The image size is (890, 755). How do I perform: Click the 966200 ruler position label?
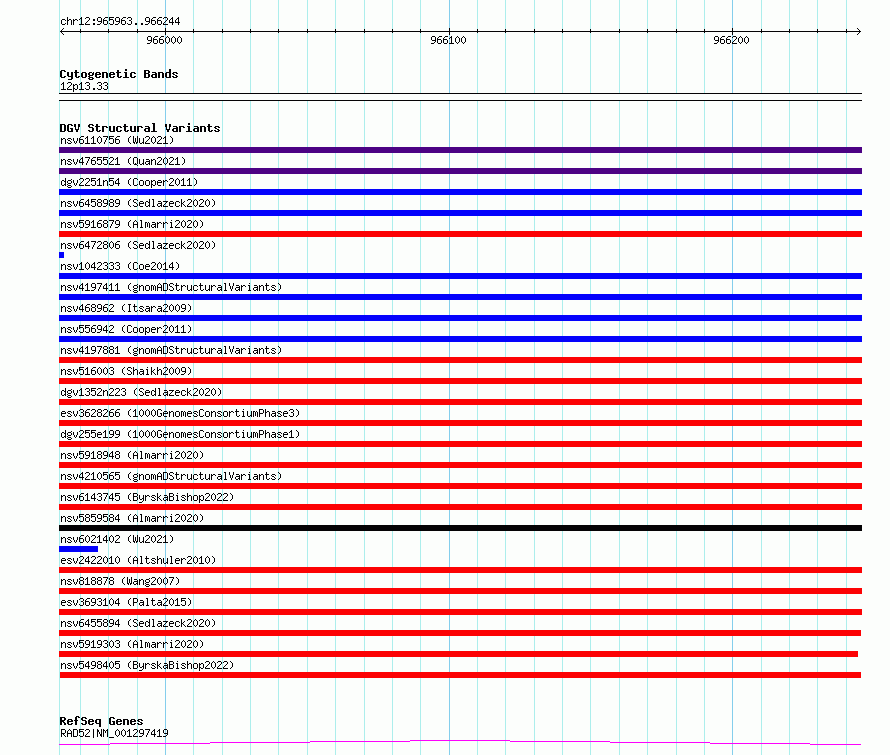[731, 40]
